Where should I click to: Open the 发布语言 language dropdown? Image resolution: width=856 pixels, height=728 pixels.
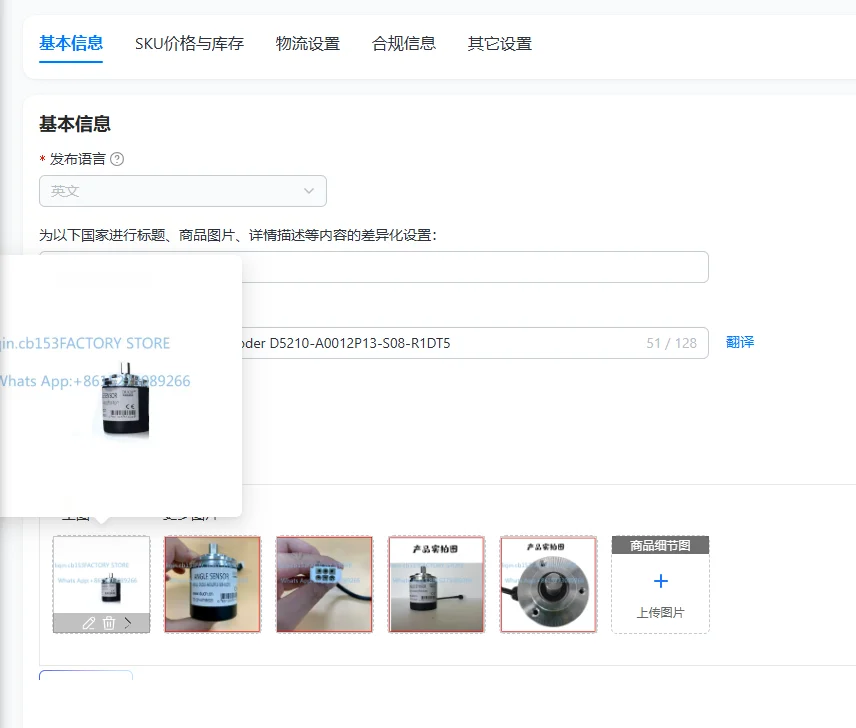[183, 191]
